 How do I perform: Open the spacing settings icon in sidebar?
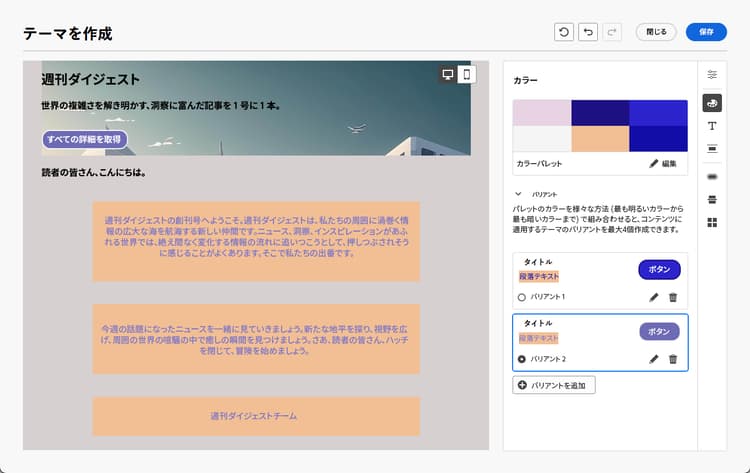[712, 149]
